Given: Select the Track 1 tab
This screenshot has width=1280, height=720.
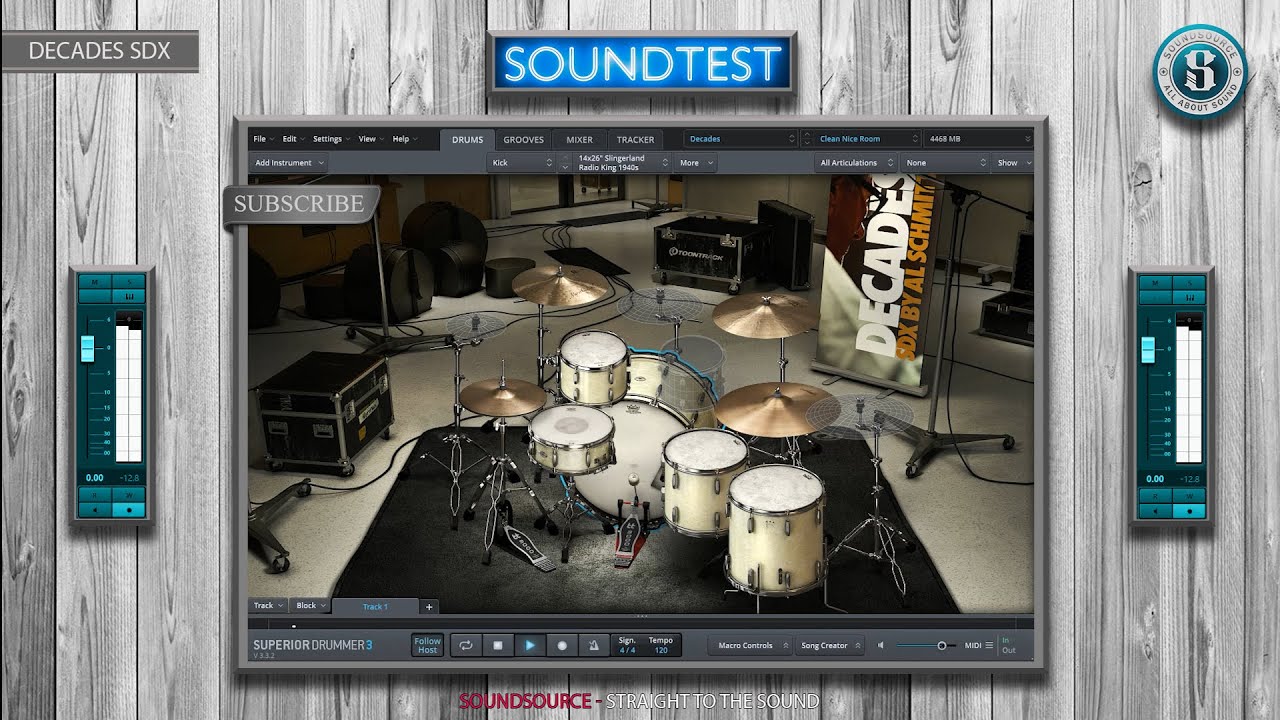Looking at the screenshot, I should pos(375,606).
